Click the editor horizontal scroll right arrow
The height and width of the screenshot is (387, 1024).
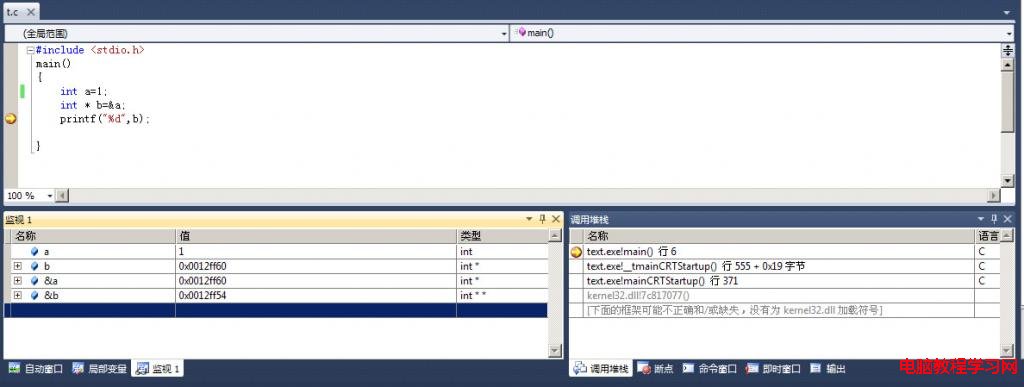point(993,196)
